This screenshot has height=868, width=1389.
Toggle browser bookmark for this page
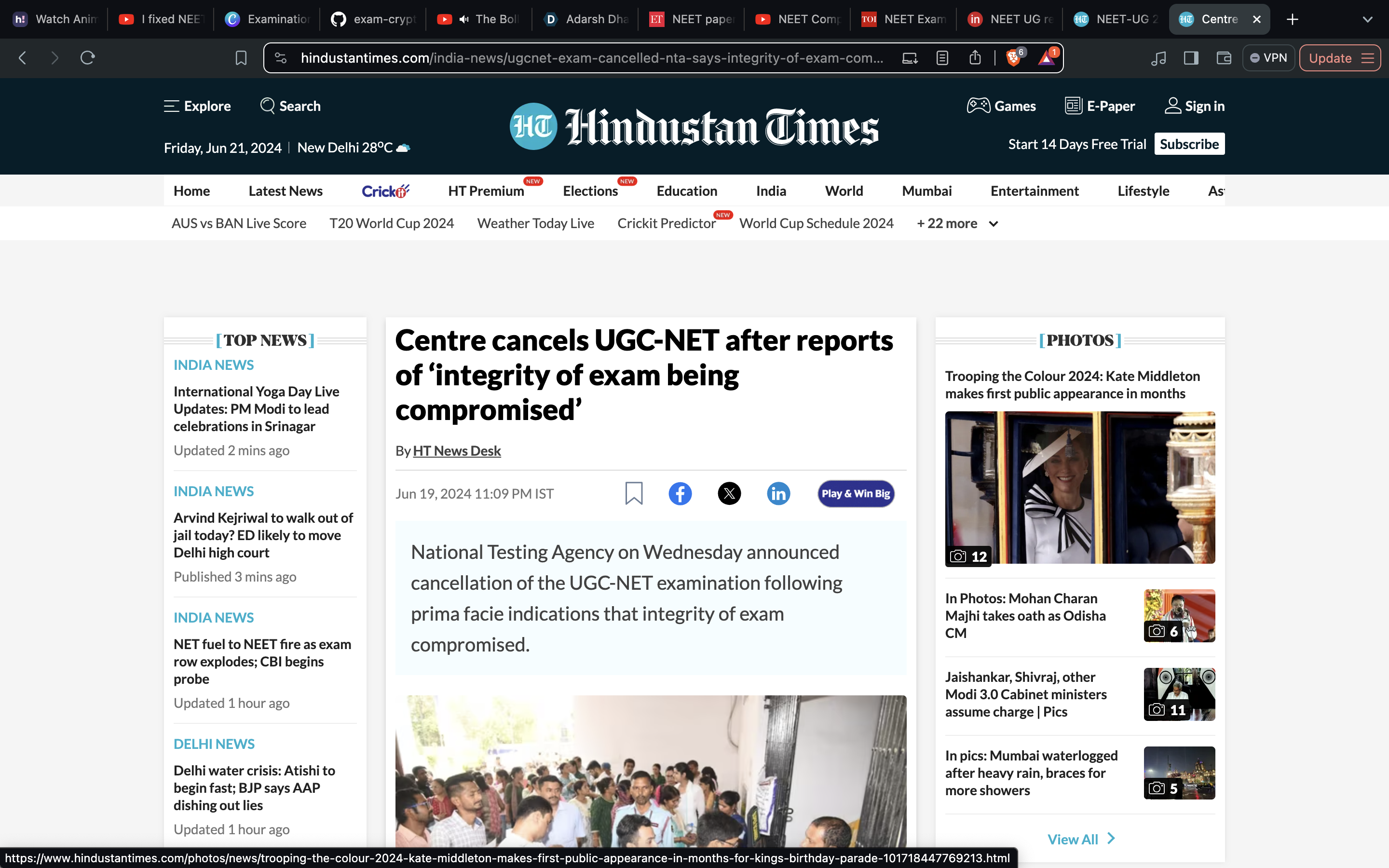[x=241, y=58]
